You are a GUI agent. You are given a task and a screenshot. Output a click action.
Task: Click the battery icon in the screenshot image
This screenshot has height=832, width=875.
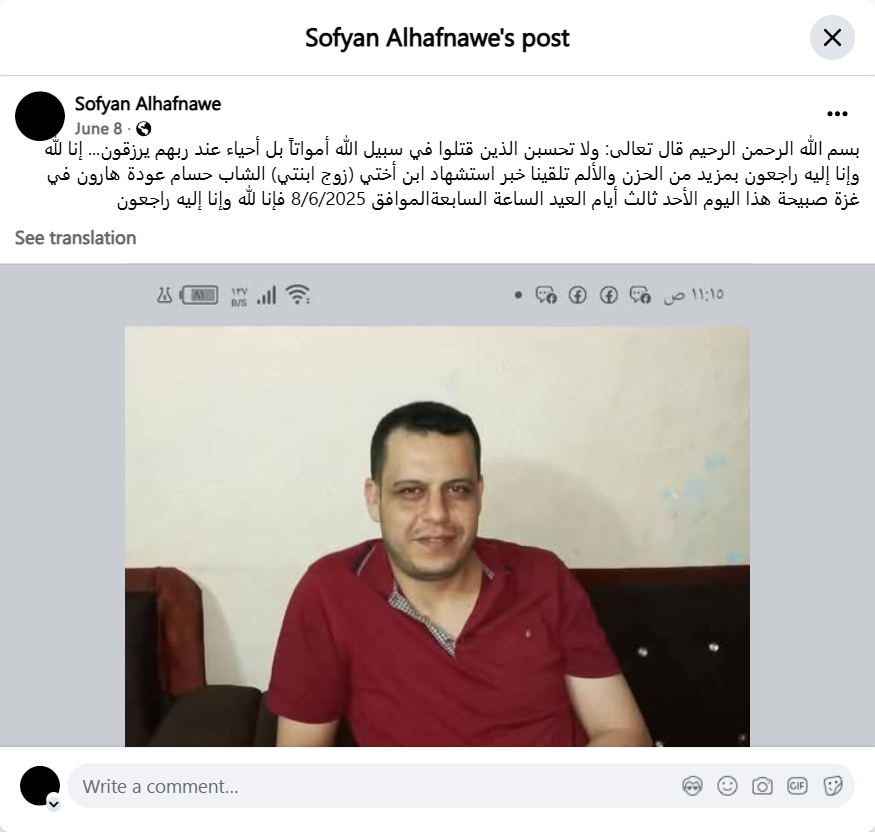pyautogui.click(x=199, y=295)
